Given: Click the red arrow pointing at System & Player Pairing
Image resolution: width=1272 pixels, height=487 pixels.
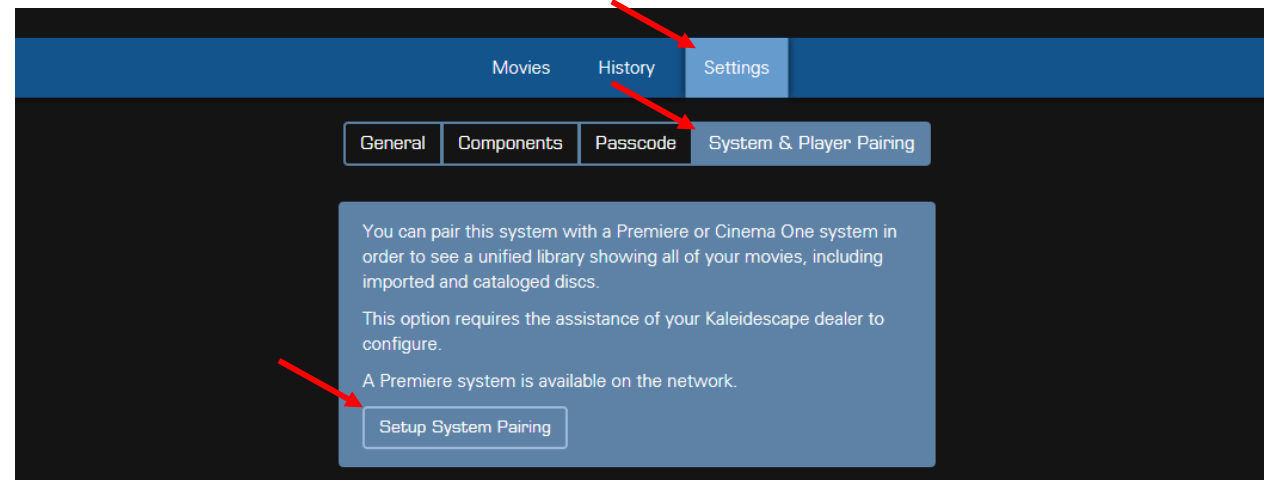Looking at the screenshot, I should [x=653, y=106].
